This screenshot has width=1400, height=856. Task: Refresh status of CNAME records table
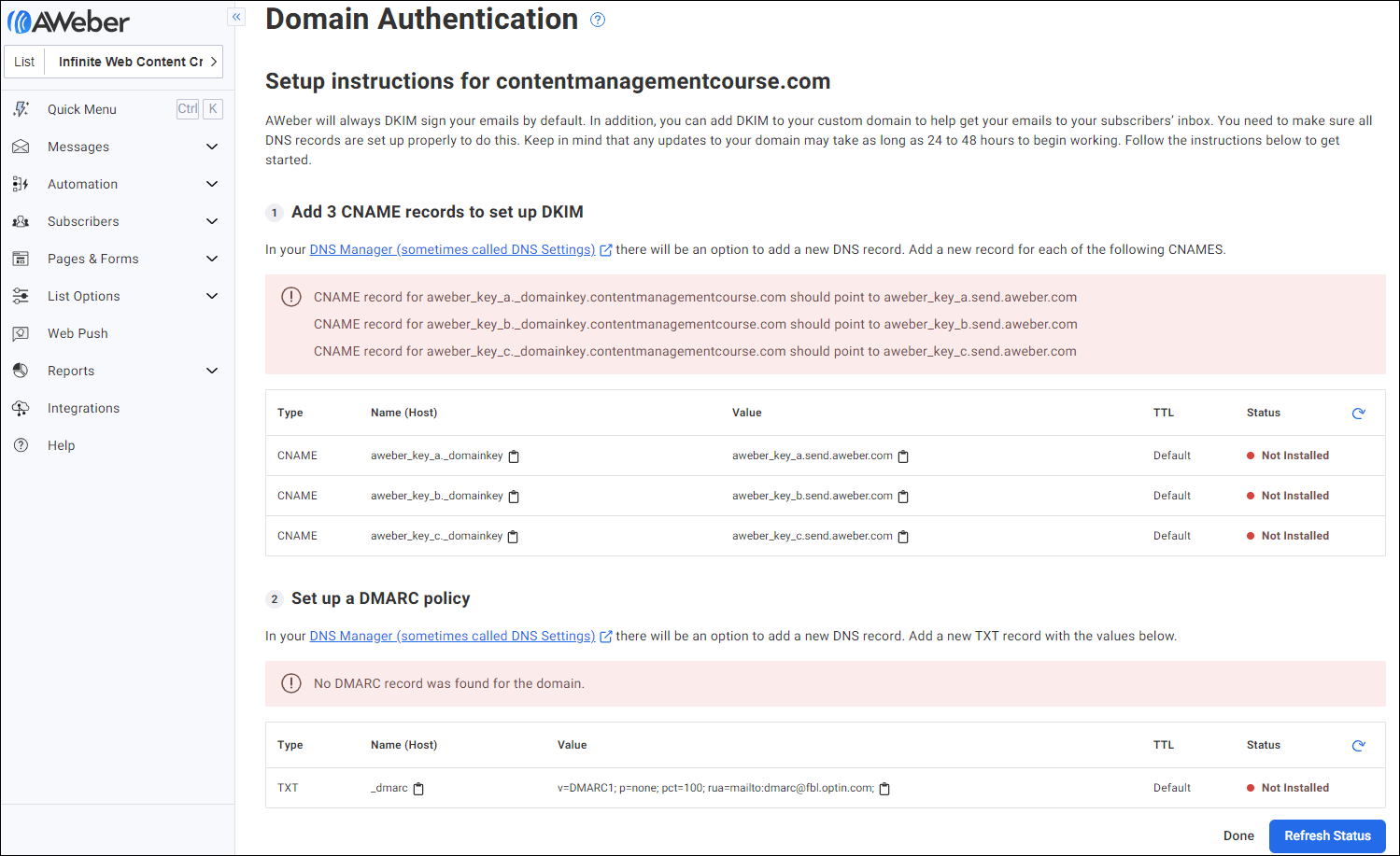pyautogui.click(x=1359, y=413)
